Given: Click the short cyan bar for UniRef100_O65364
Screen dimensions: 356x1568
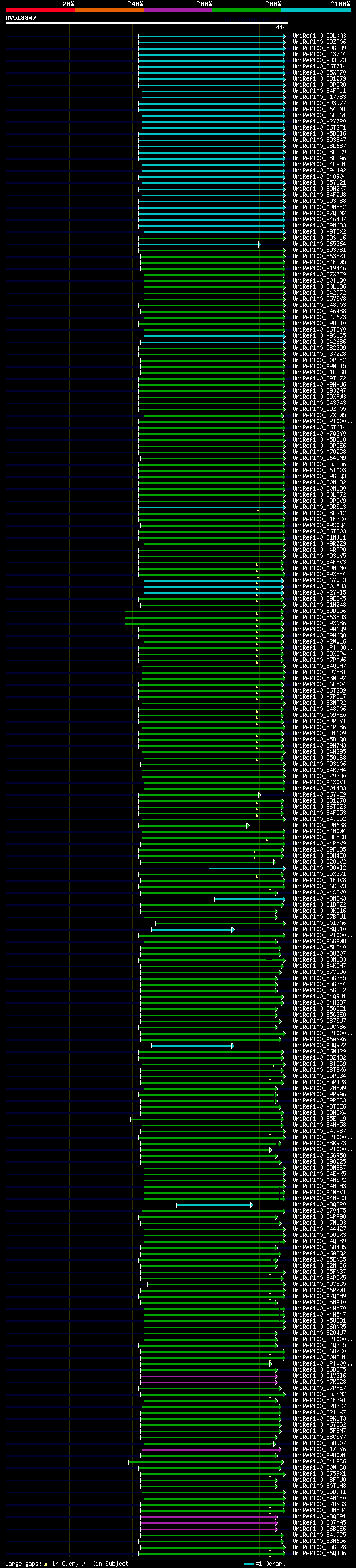Looking at the screenshot, I should (x=200, y=244).
